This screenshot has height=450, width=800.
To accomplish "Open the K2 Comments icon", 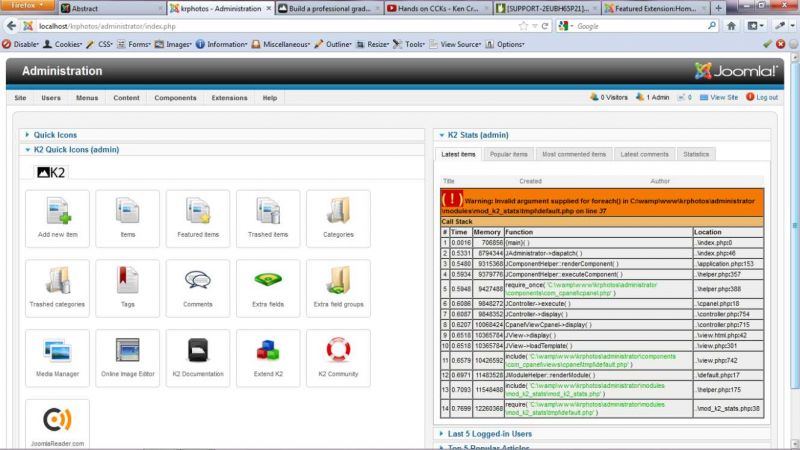I will (198, 288).
